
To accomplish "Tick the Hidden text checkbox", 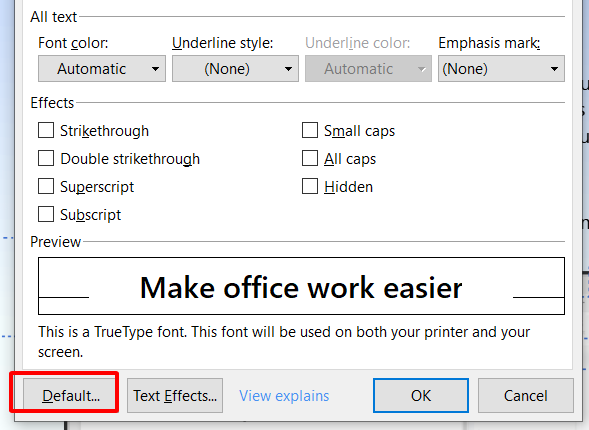I will [310, 186].
